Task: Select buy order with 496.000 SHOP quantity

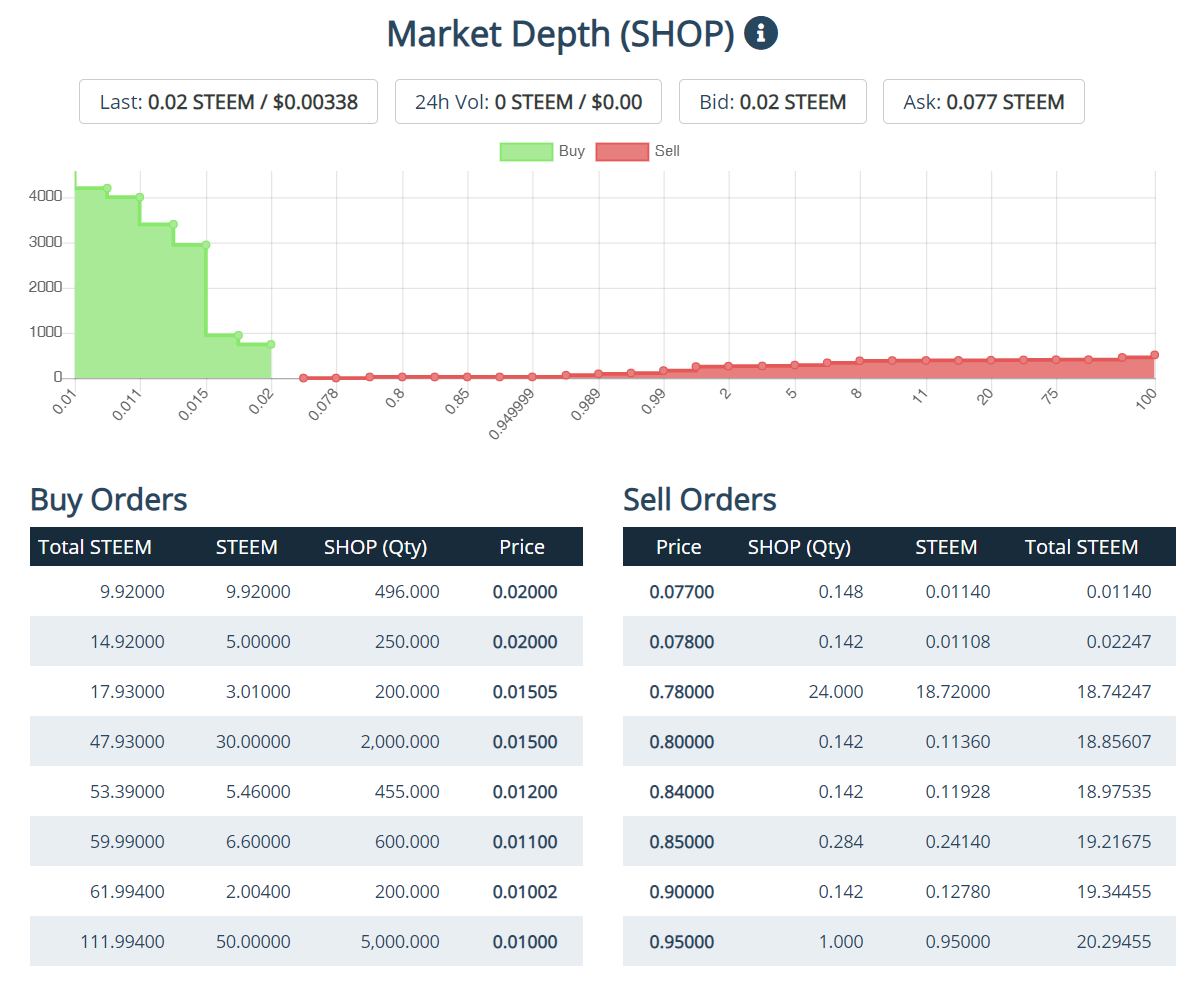Action: click(x=306, y=591)
